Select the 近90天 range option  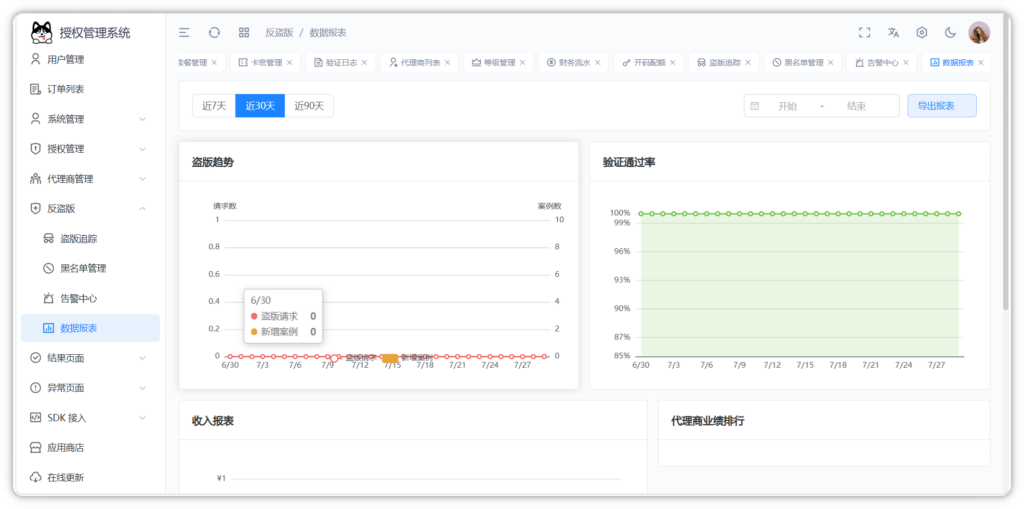point(309,106)
